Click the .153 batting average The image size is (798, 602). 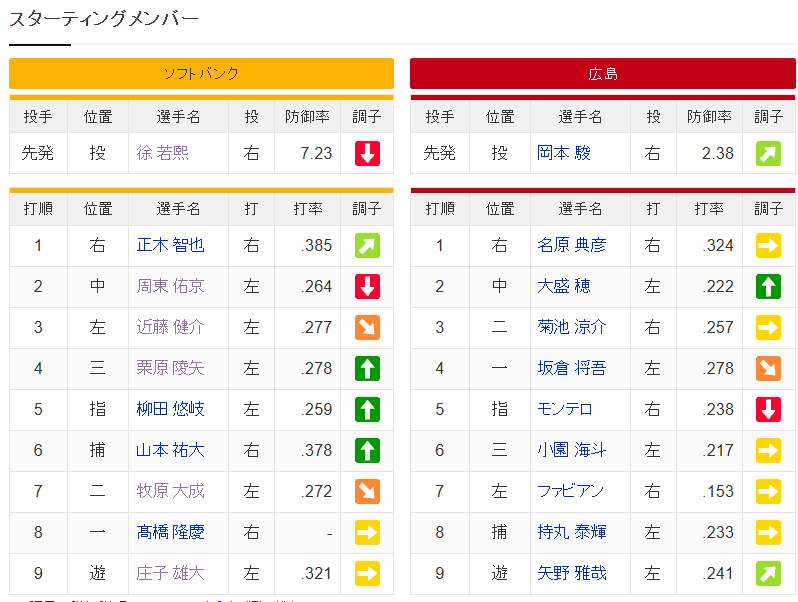click(x=718, y=491)
